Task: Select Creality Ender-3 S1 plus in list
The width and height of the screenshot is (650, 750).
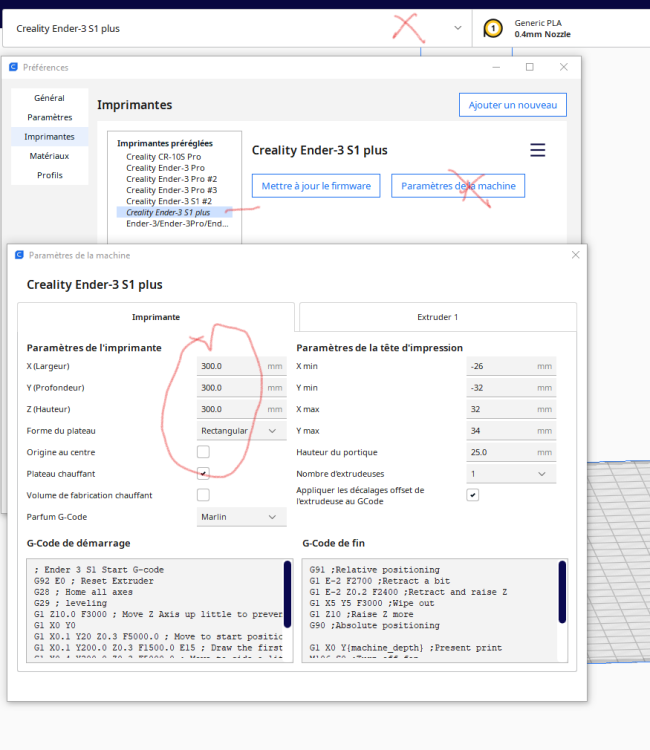Action: click(x=174, y=212)
